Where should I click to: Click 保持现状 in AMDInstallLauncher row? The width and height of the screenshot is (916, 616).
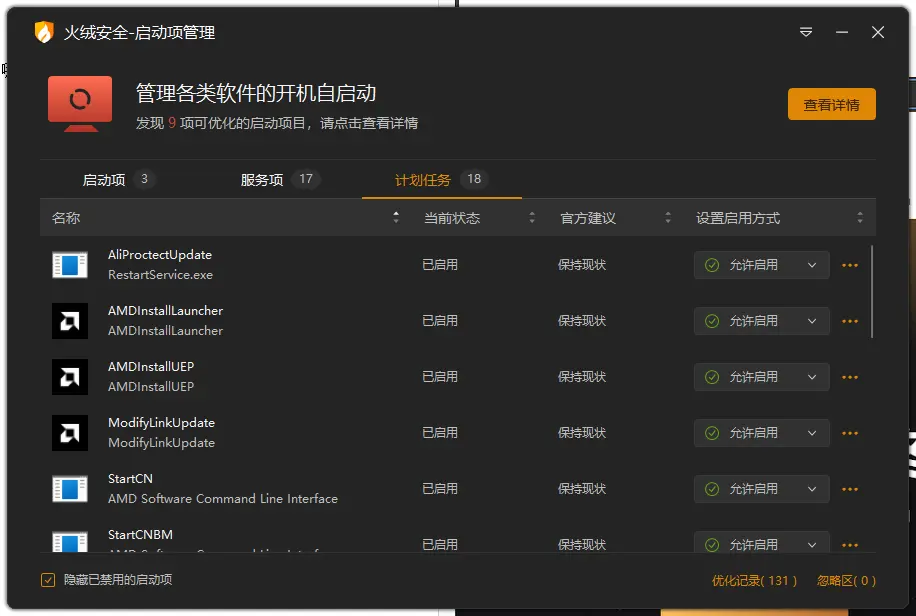pyautogui.click(x=582, y=321)
